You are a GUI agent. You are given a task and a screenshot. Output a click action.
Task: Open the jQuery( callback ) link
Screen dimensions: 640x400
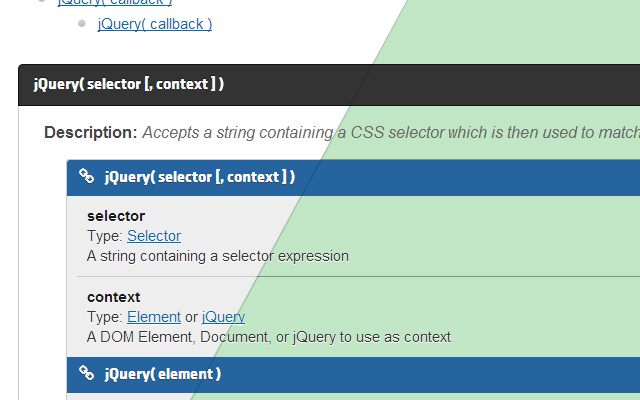click(x=154, y=23)
